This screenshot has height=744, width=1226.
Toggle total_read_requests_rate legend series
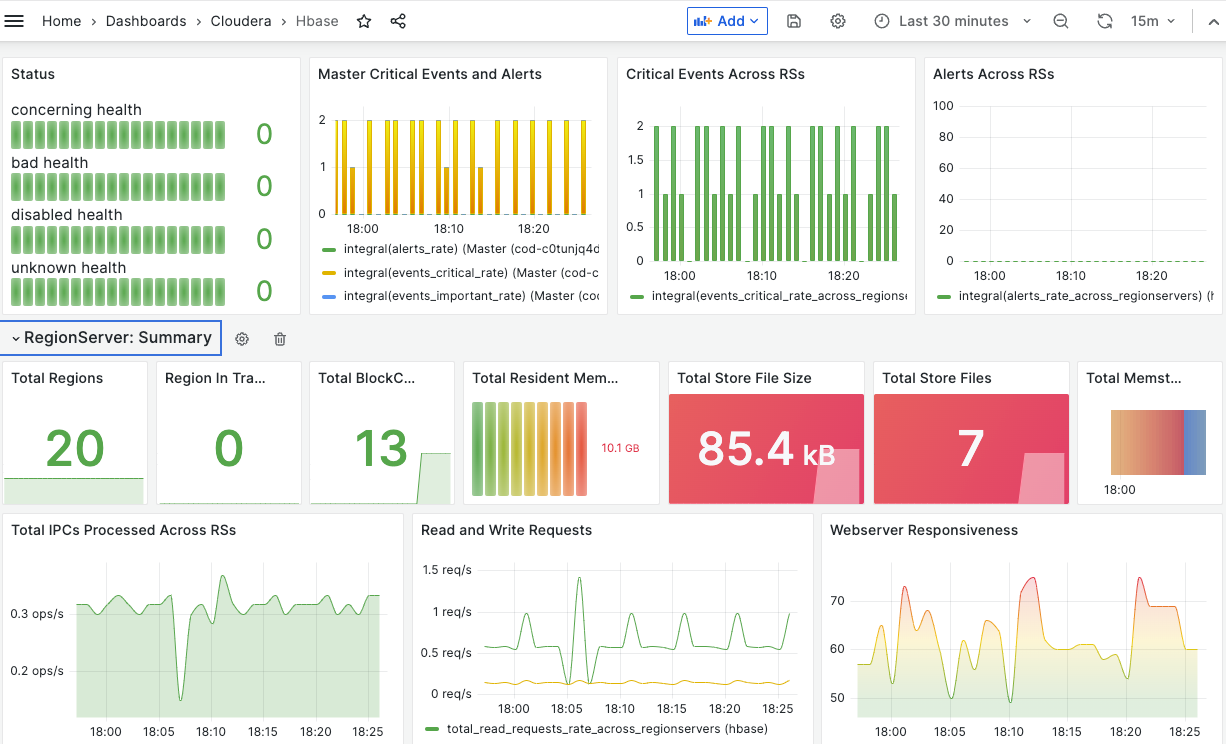[x=598, y=730]
